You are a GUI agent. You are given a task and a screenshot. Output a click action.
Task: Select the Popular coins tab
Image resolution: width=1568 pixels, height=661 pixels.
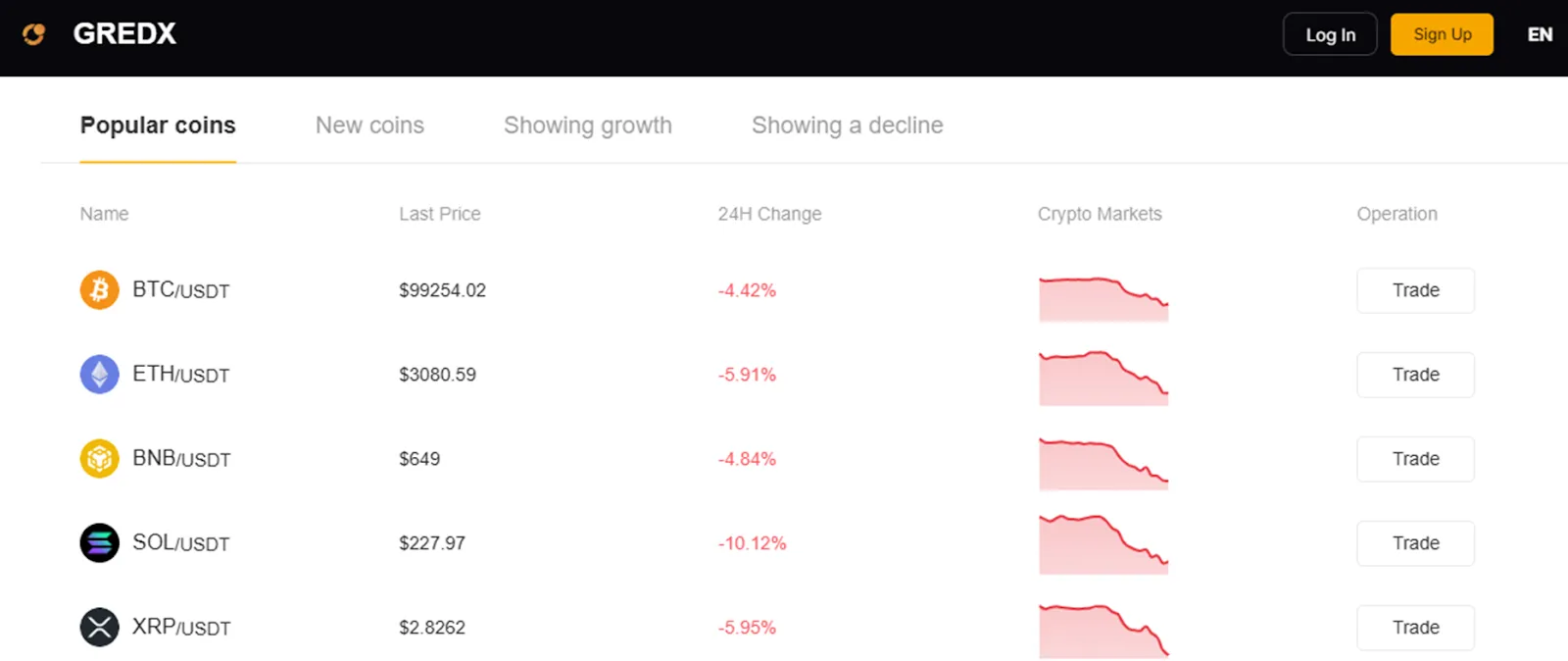(x=158, y=126)
